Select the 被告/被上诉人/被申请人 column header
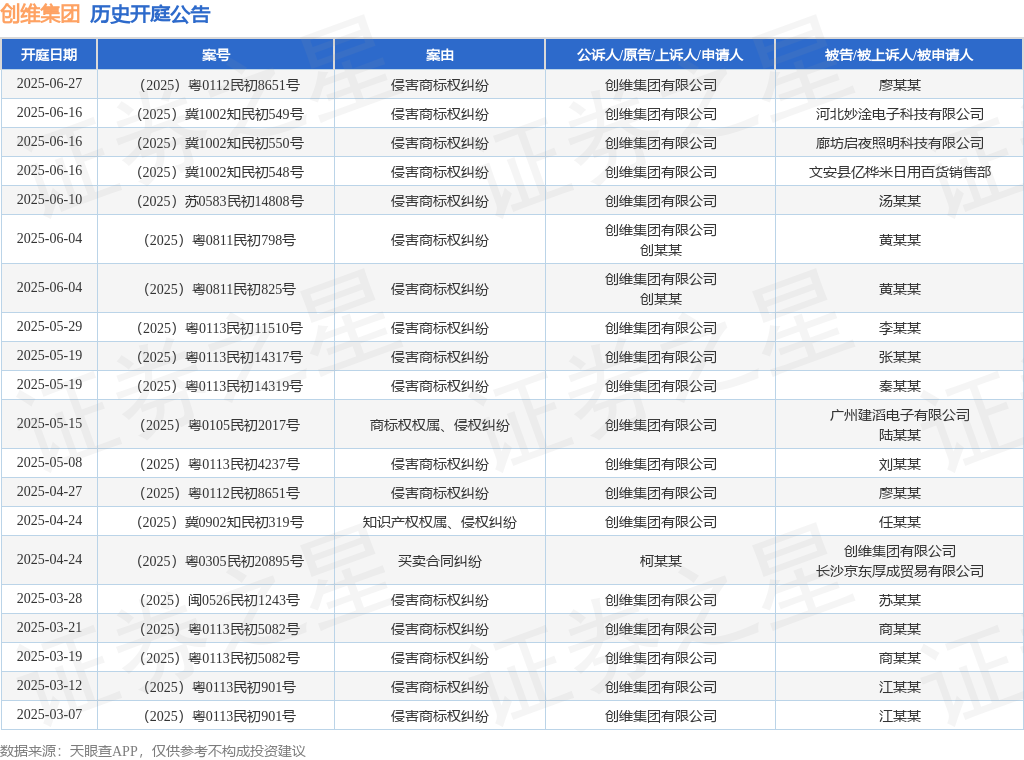 click(899, 55)
